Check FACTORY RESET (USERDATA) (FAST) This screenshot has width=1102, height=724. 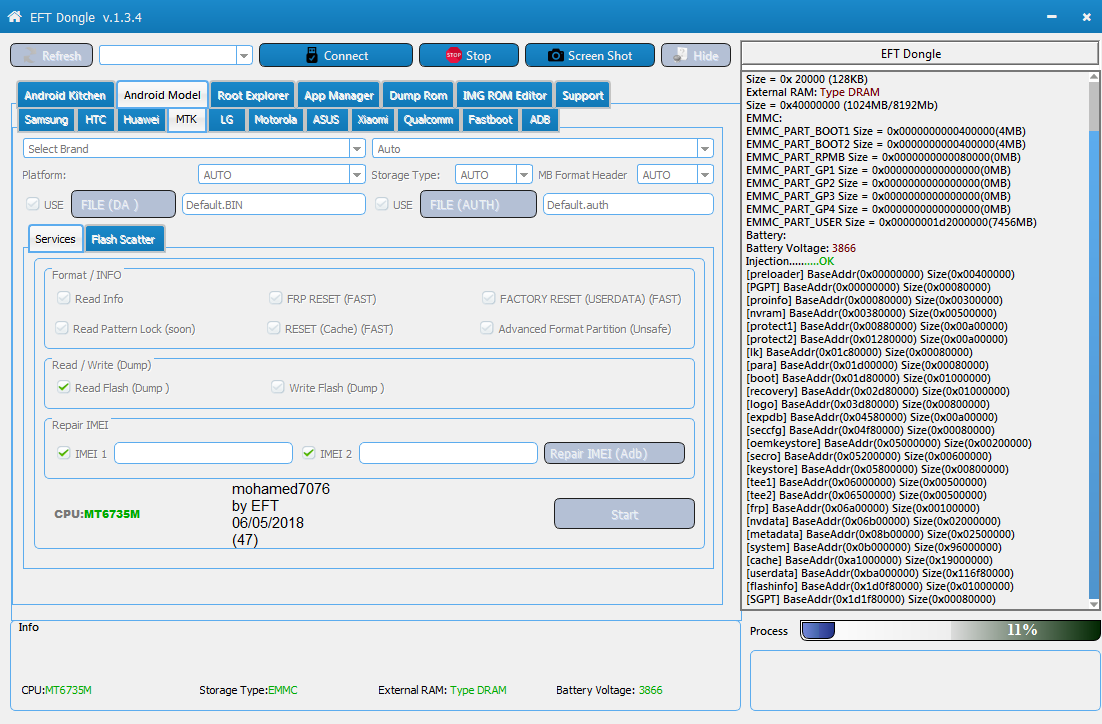[488, 298]
